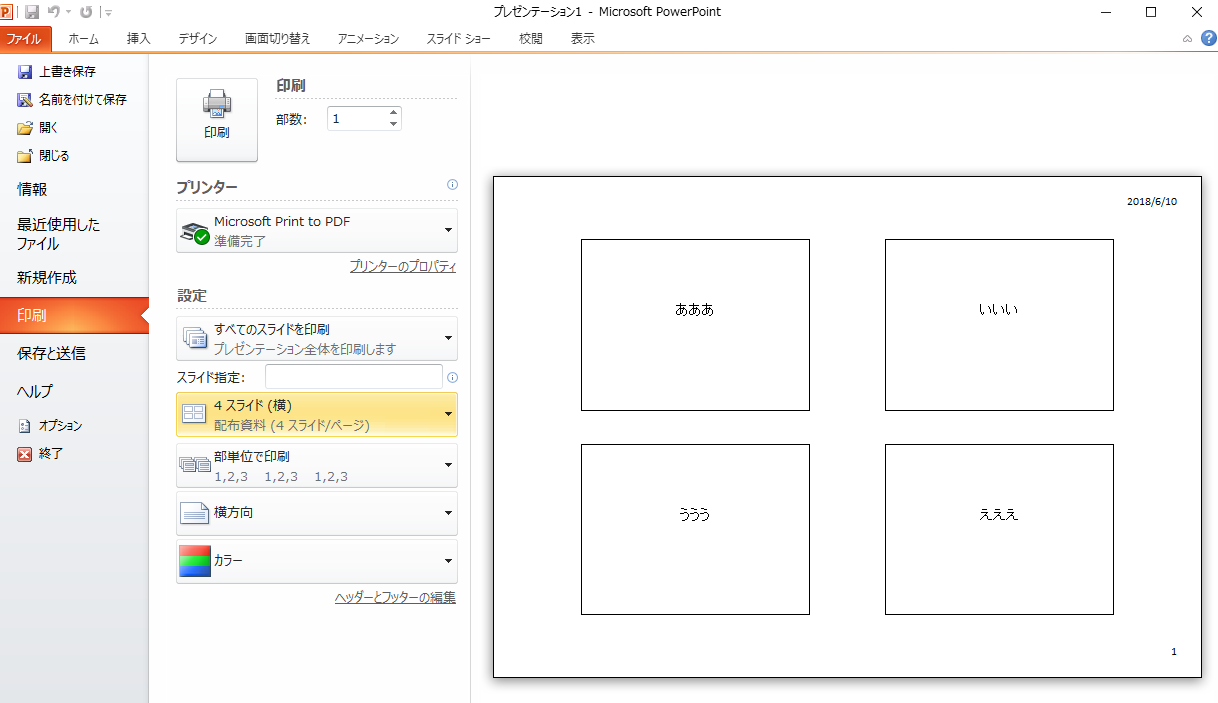Click 終了 to exit PowerPoint

tap(50, 454)
